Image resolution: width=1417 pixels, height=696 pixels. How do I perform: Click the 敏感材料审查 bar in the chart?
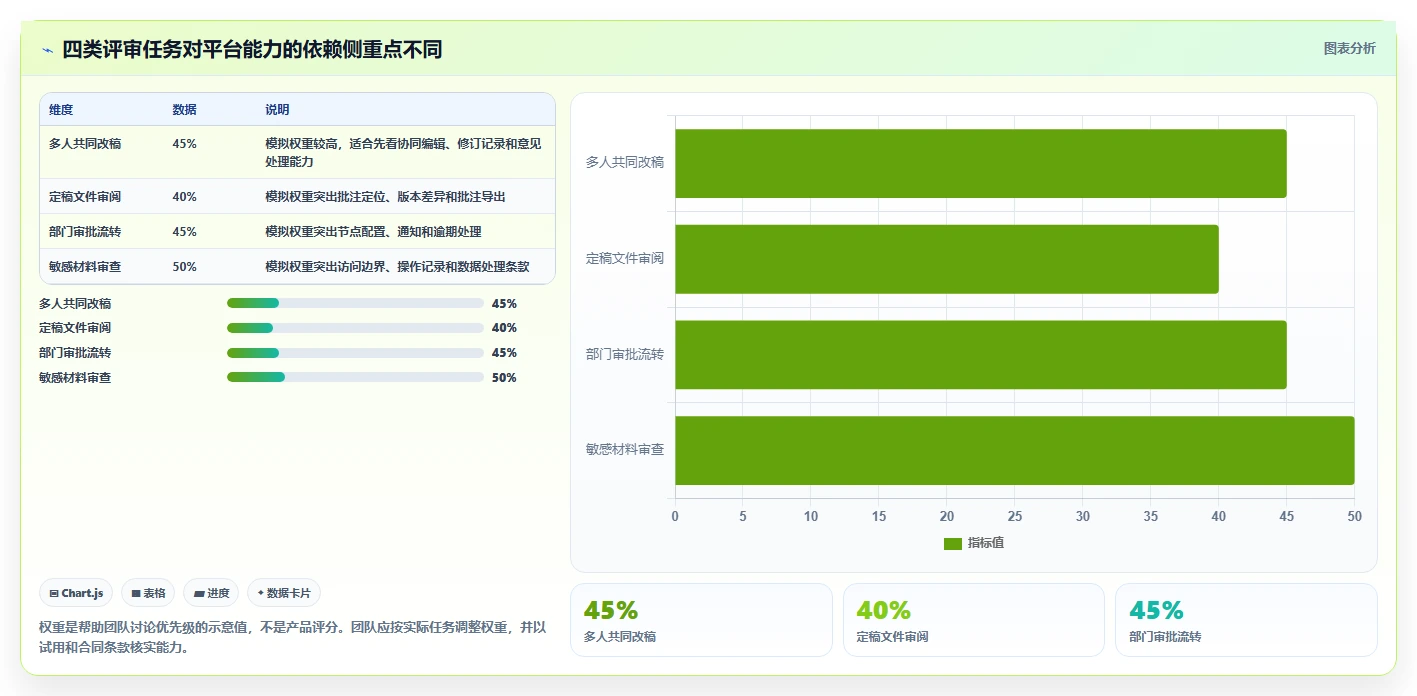(x=1015, y=451)
